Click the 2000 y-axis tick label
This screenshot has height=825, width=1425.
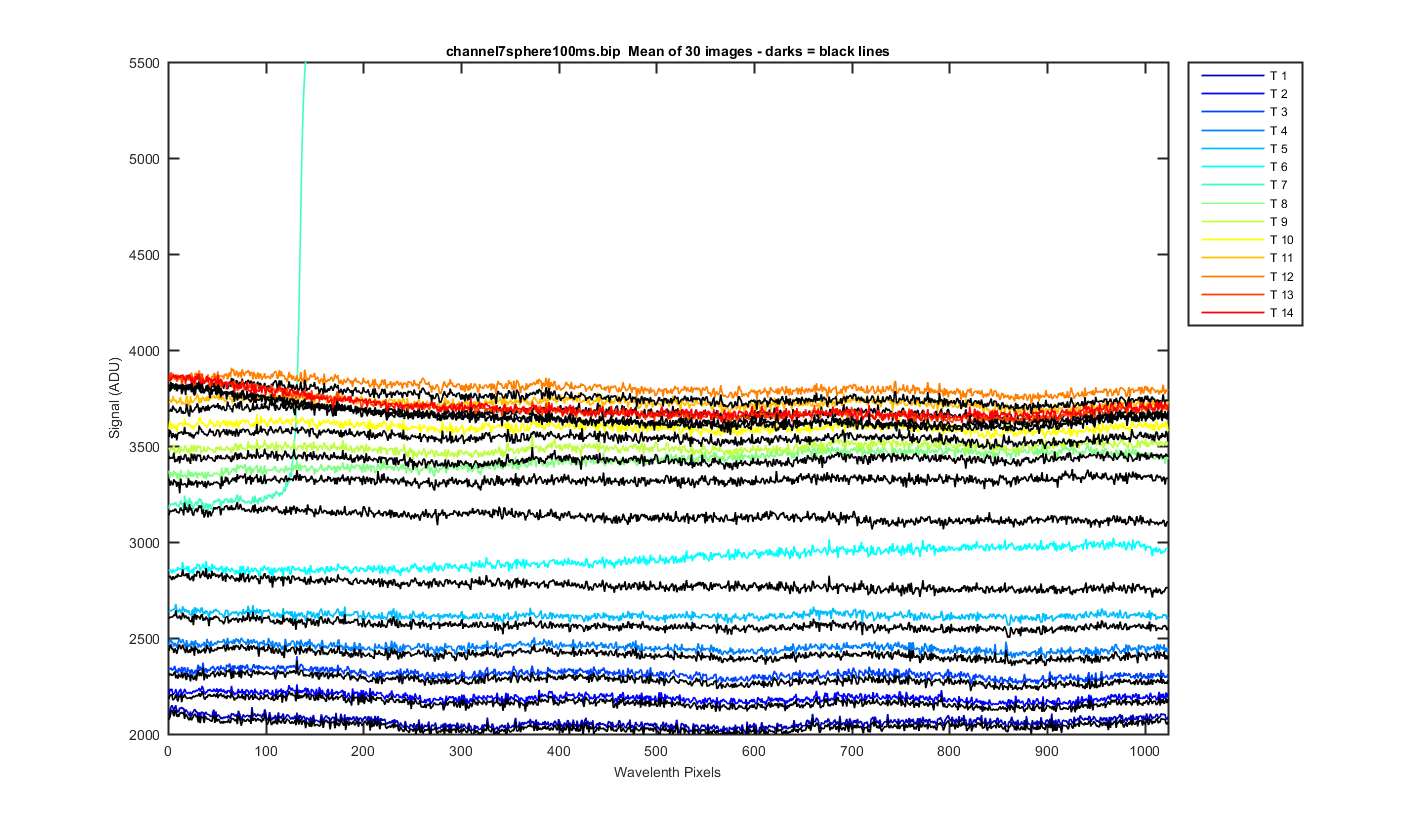coord(144,735)
